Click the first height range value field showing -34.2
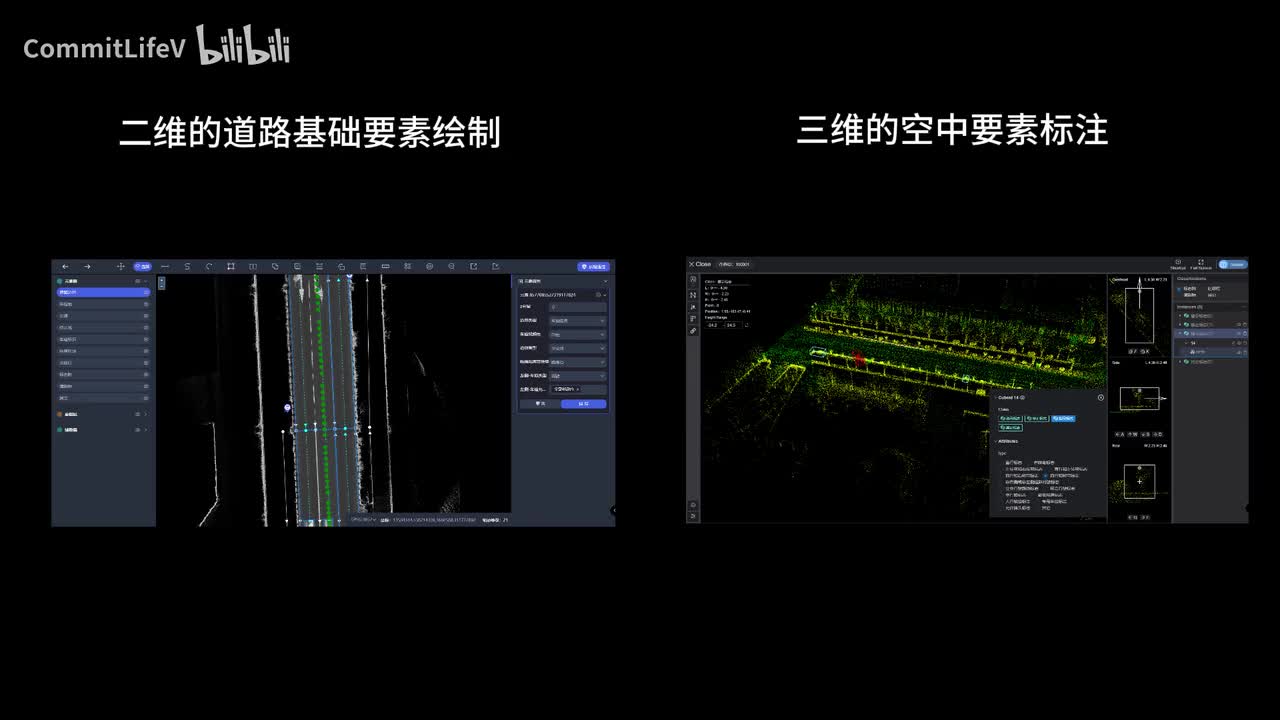1280x720 pixels. (x=712, y=325)
